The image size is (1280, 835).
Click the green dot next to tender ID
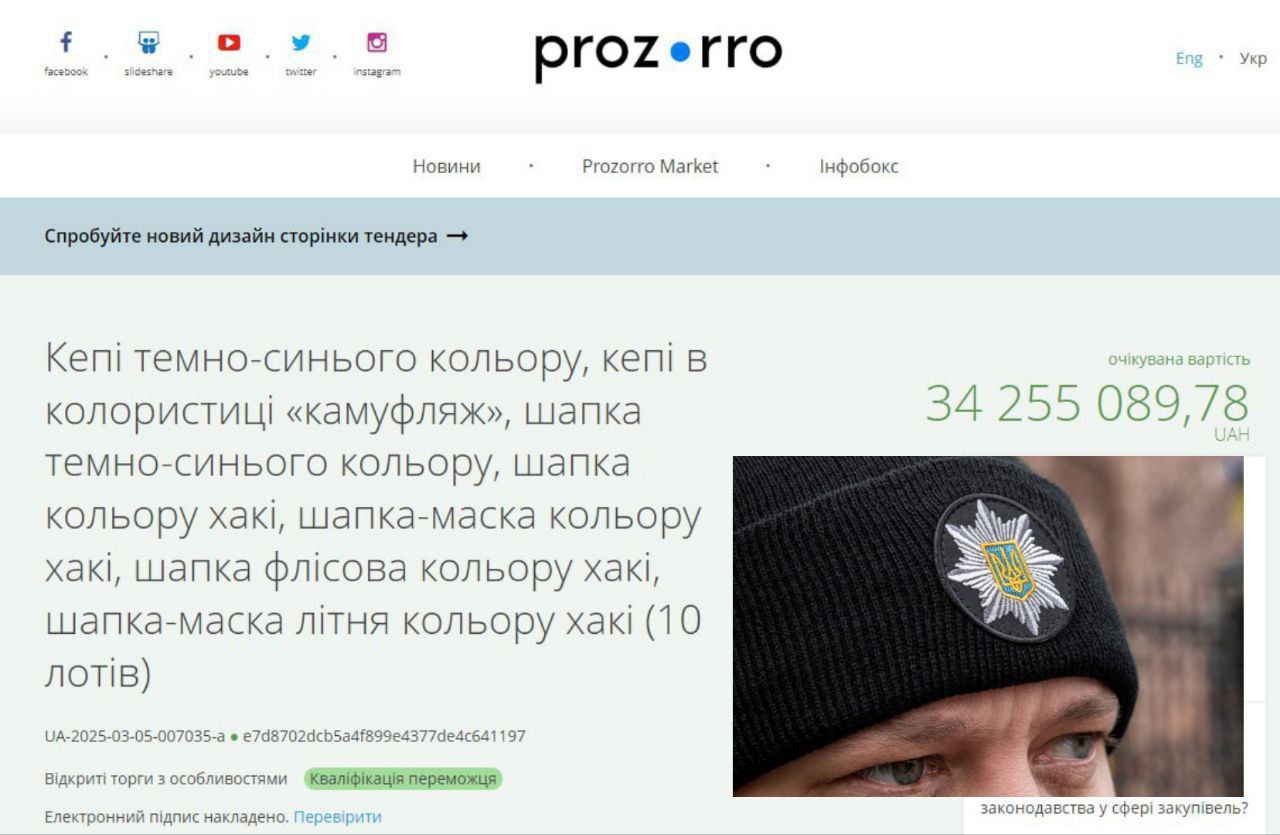pos(234,737)
